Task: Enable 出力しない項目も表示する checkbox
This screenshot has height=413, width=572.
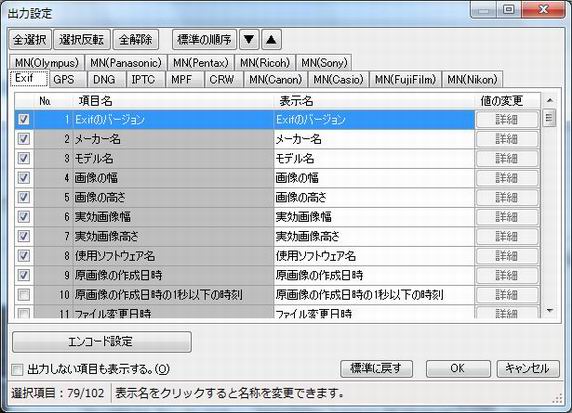Action: (x=17, y=370)
